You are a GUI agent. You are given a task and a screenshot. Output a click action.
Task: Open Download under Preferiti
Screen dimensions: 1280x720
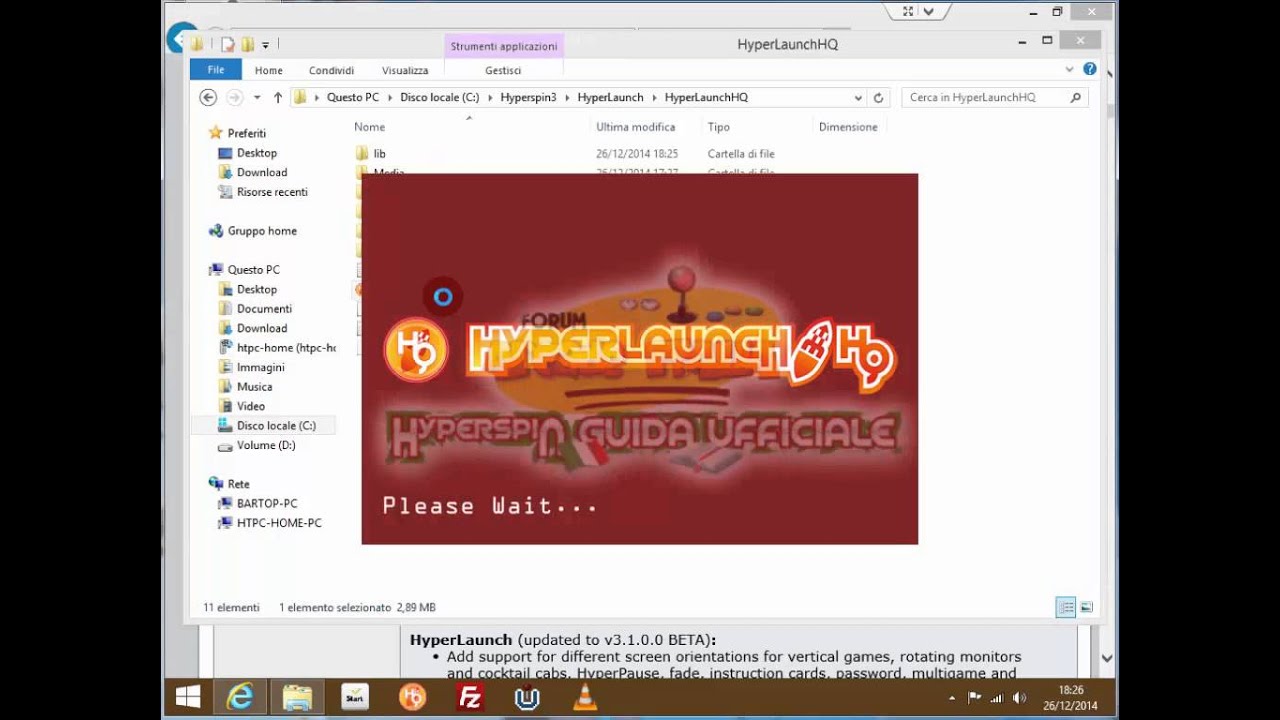[x=262, y=172]
